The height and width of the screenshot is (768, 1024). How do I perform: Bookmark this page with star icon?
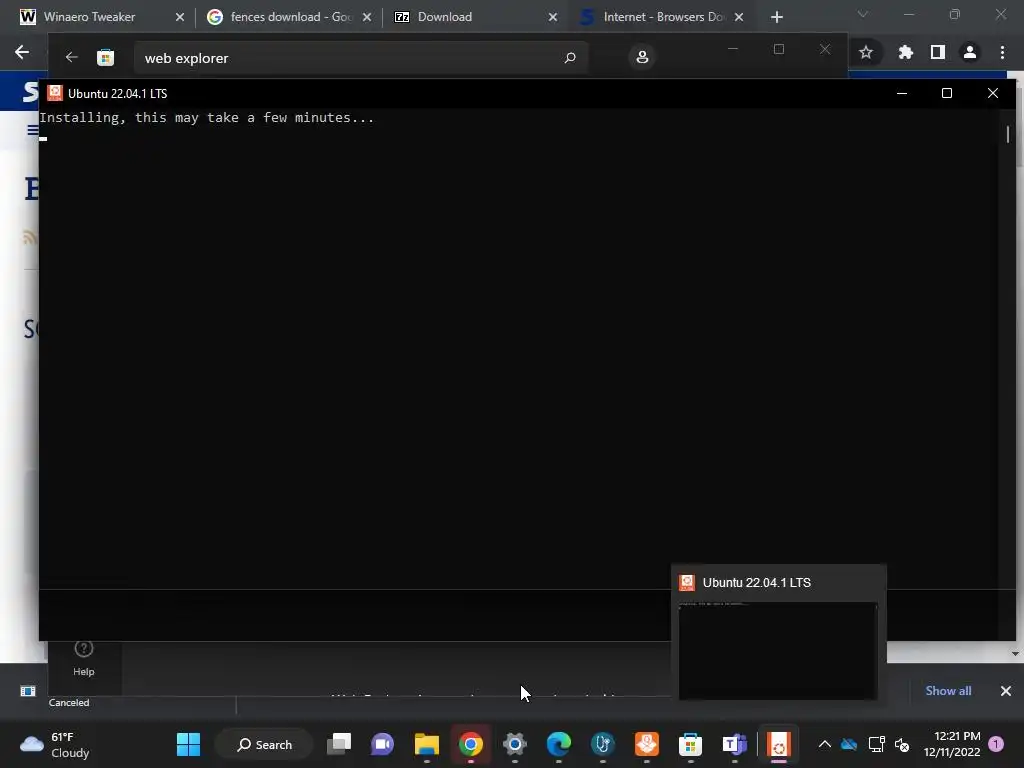click(866, 52)
